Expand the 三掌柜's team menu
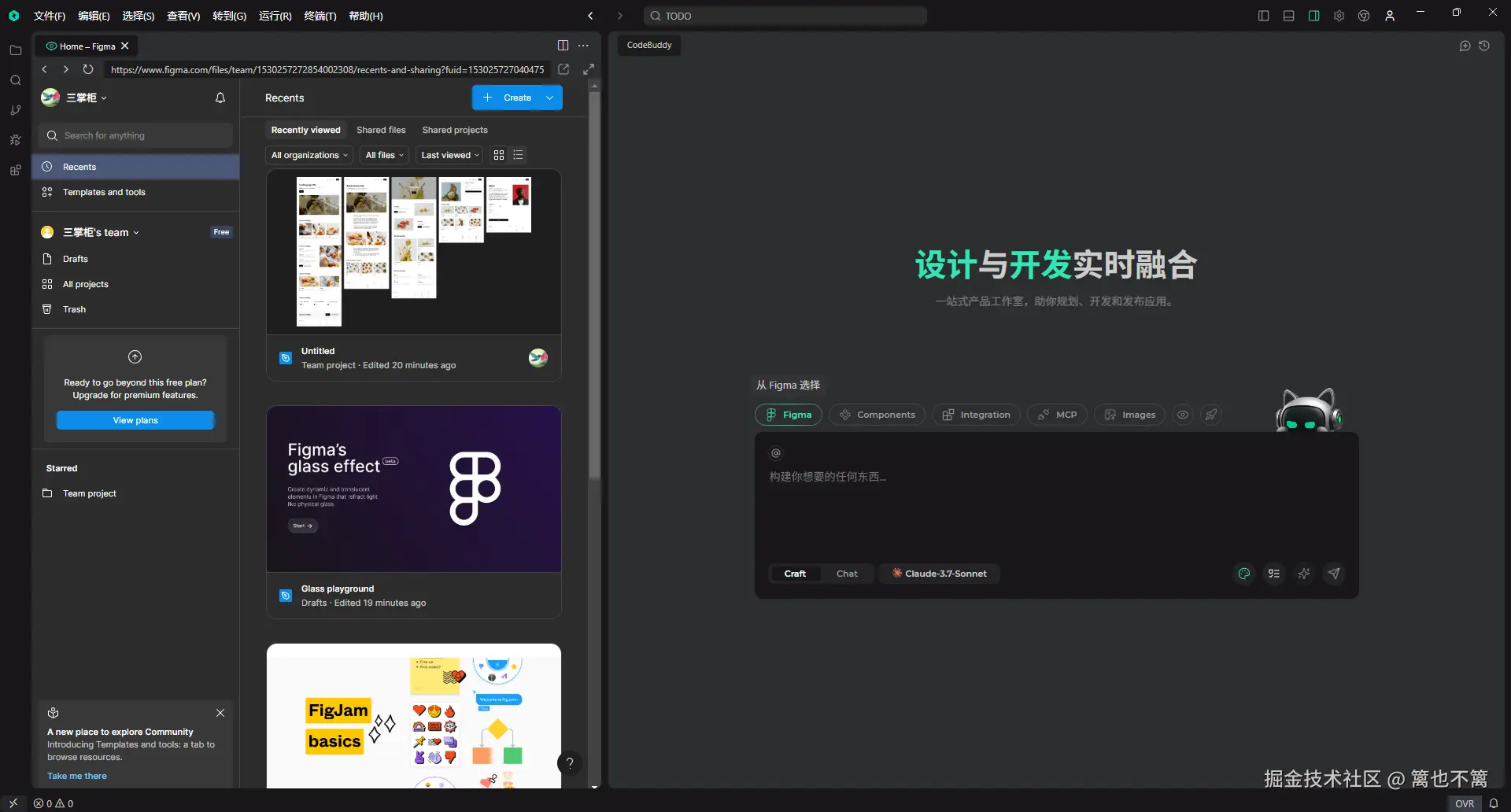 coord(101,232)
